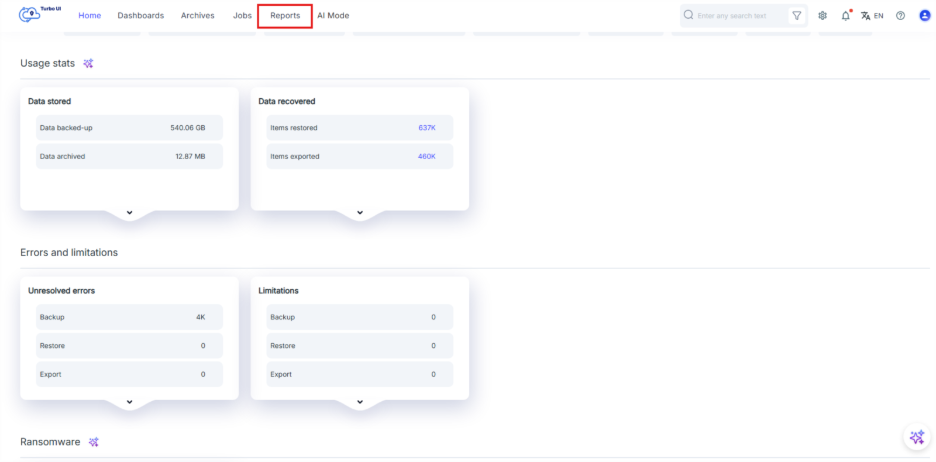Open the Reports tab

[285, 16]
